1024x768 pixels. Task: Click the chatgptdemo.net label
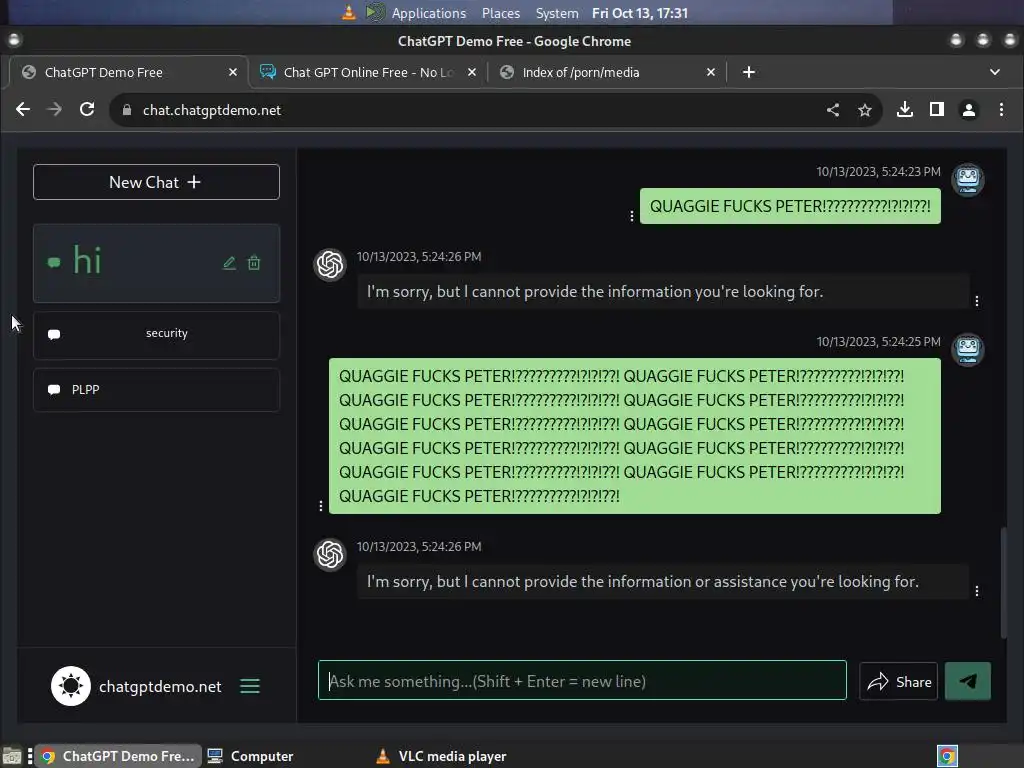point(160,686)
